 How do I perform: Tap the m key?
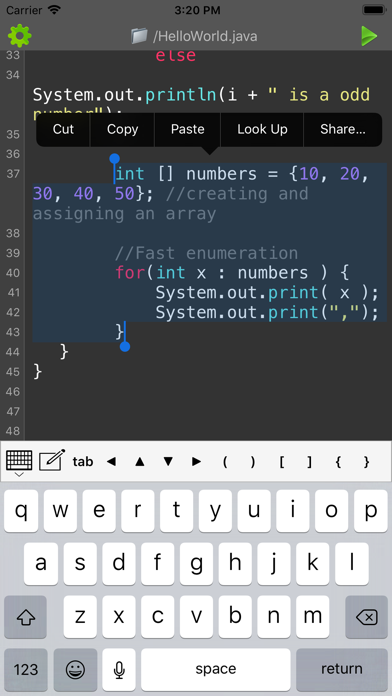tap(313, 617)
